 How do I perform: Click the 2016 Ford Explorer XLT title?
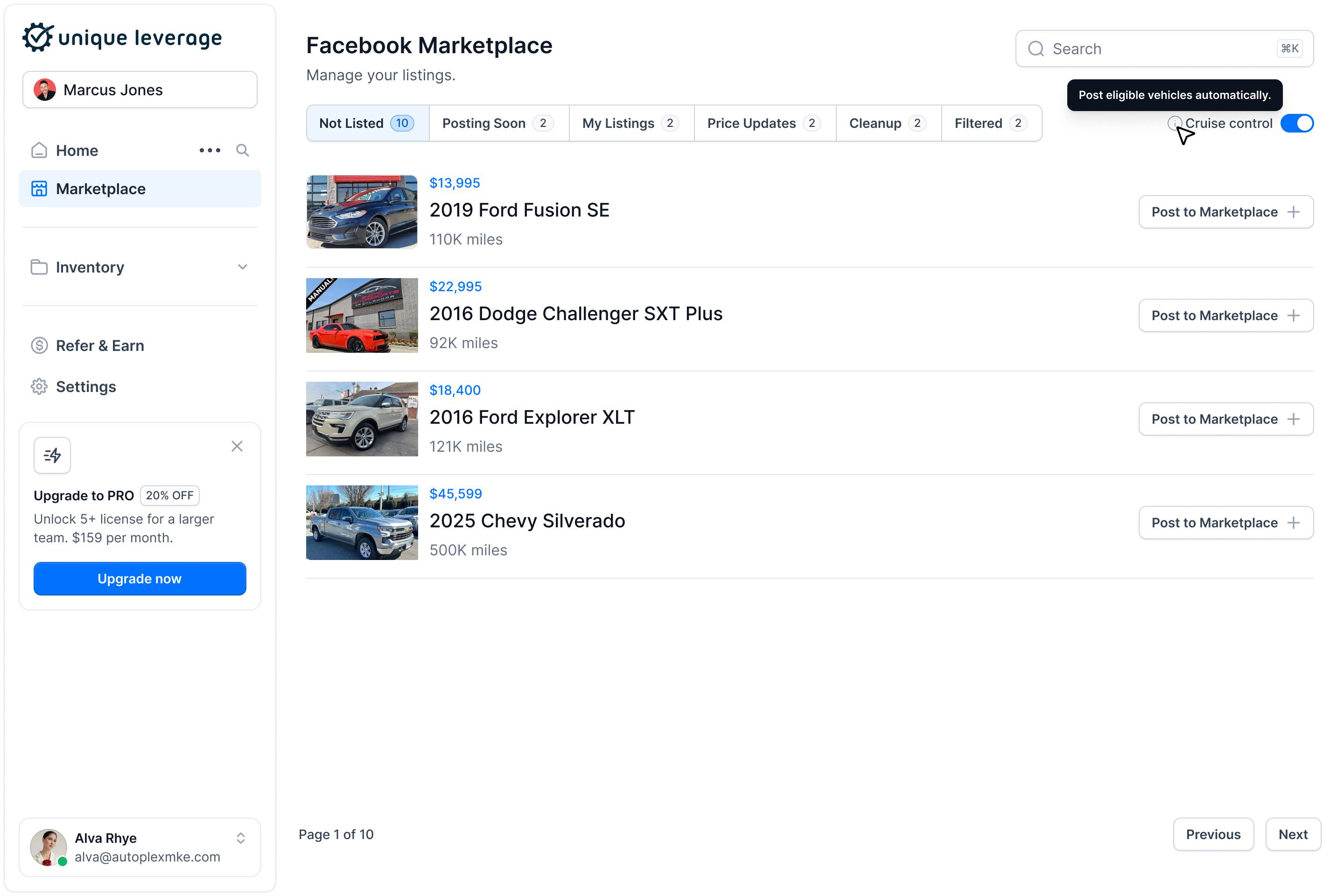tap(532, 417)
